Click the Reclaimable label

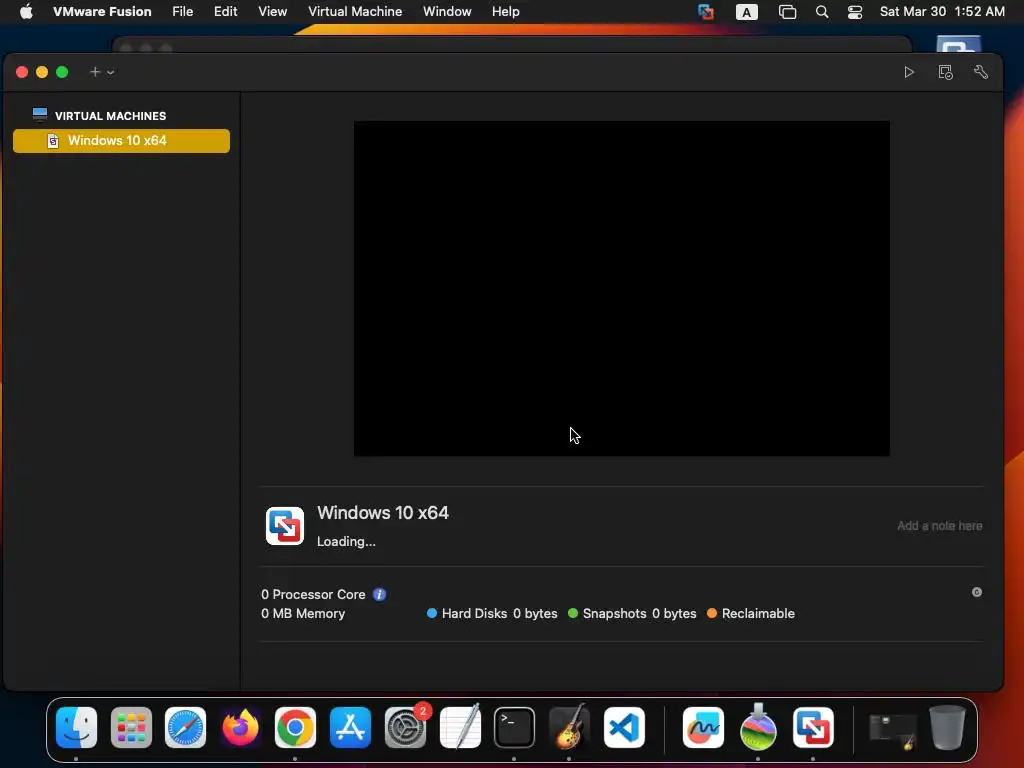[758, 613]
